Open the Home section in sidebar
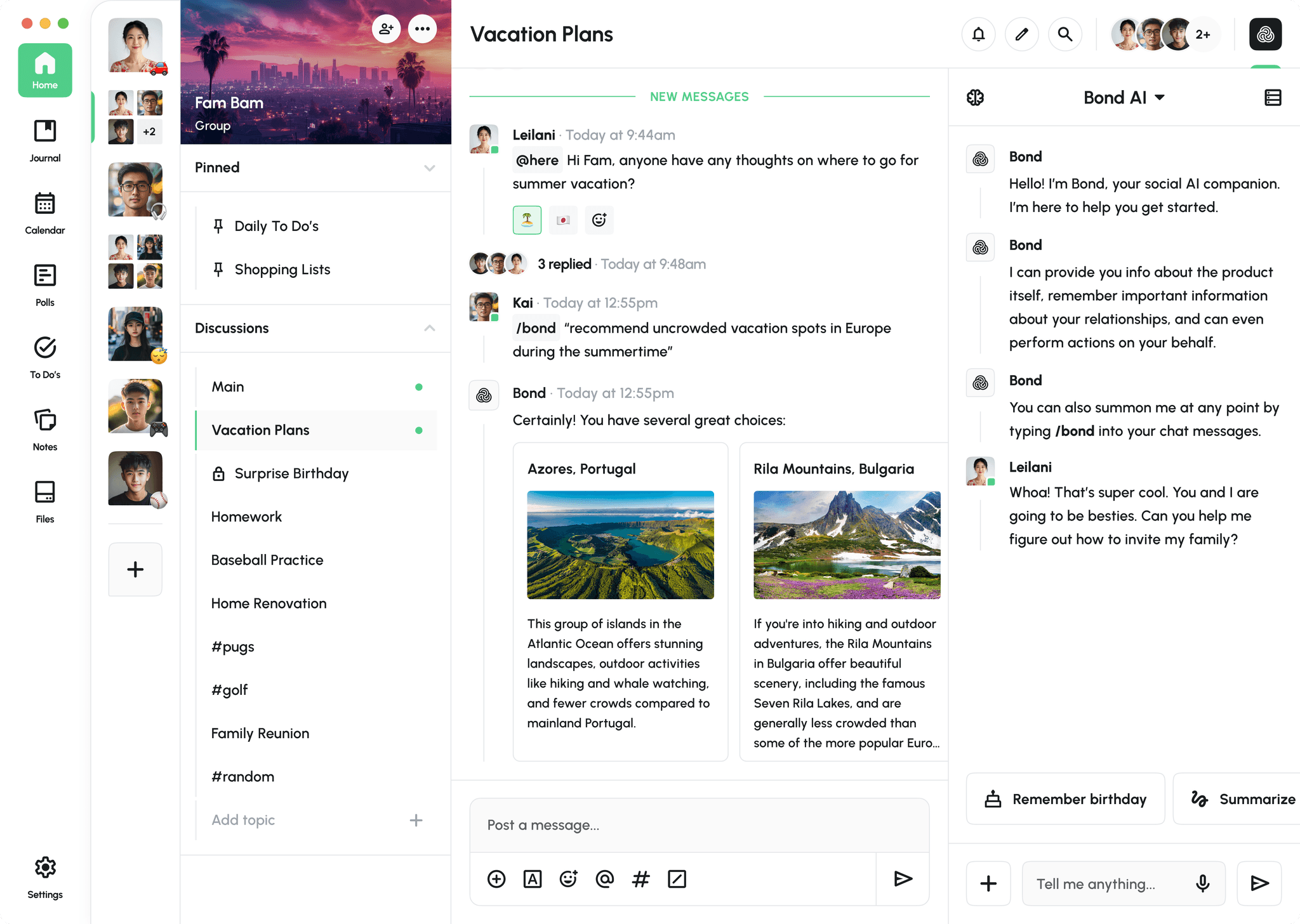Screen dimensions: 1300x924 pyautogui.click(x=45, y=70)
